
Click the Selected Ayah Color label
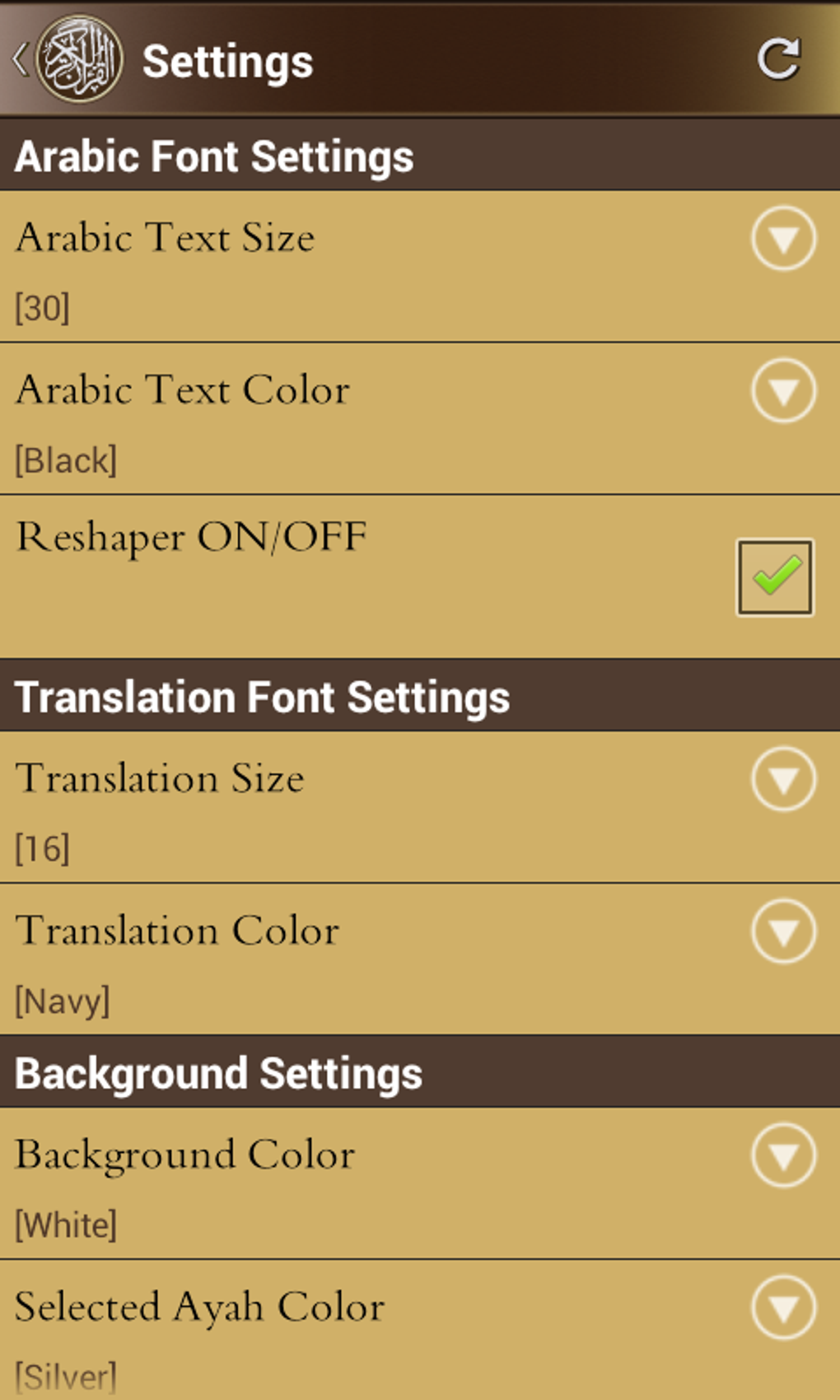pyautogui.click(x=200, y=1307)
